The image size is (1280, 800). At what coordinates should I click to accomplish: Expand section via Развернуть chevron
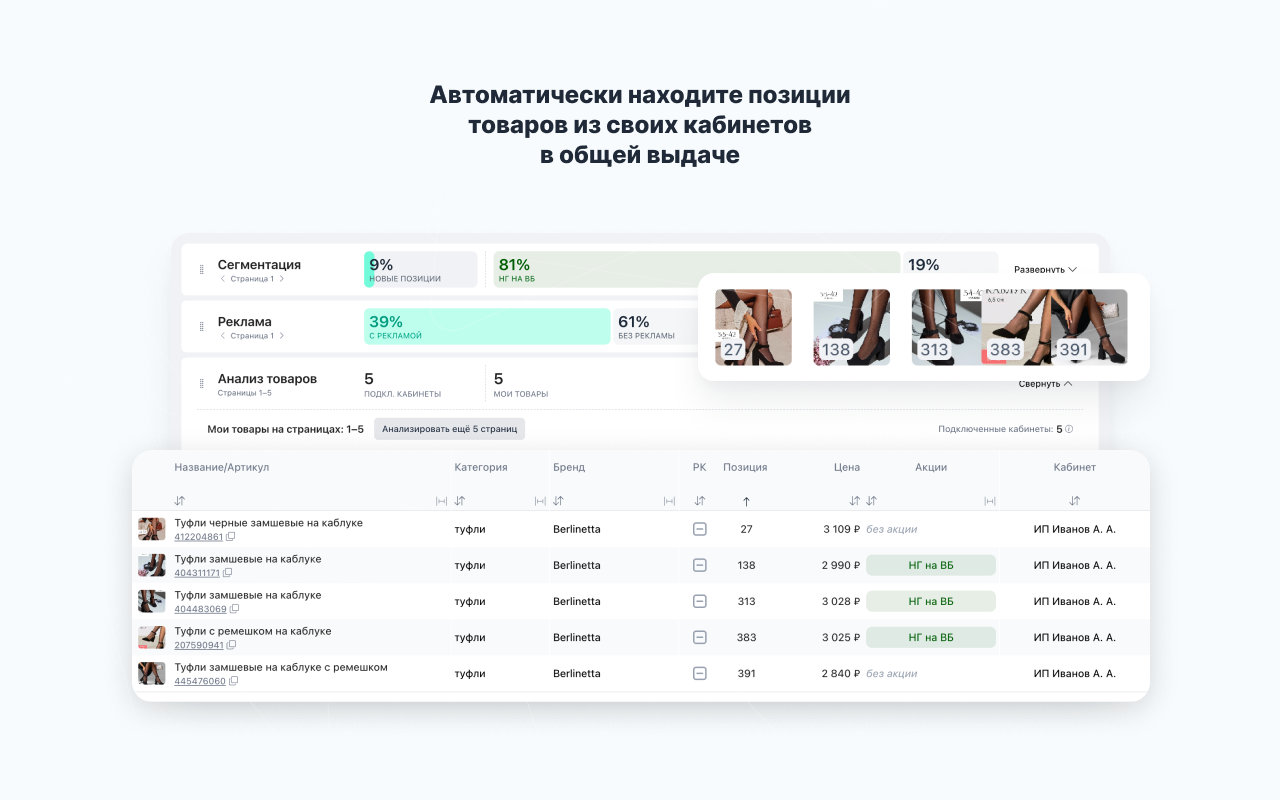1046,269
